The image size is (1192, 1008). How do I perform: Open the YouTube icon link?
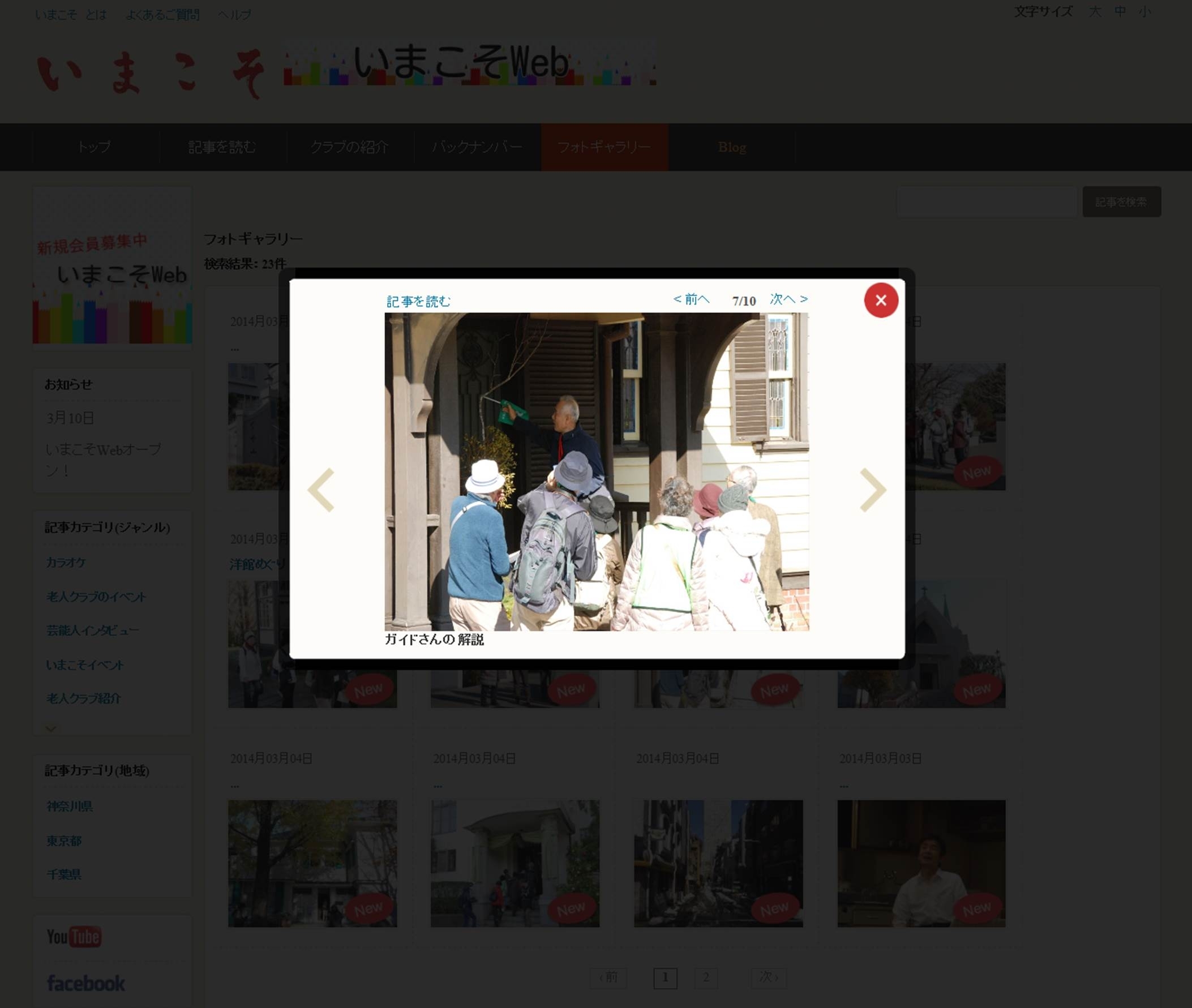coord(74,937)
